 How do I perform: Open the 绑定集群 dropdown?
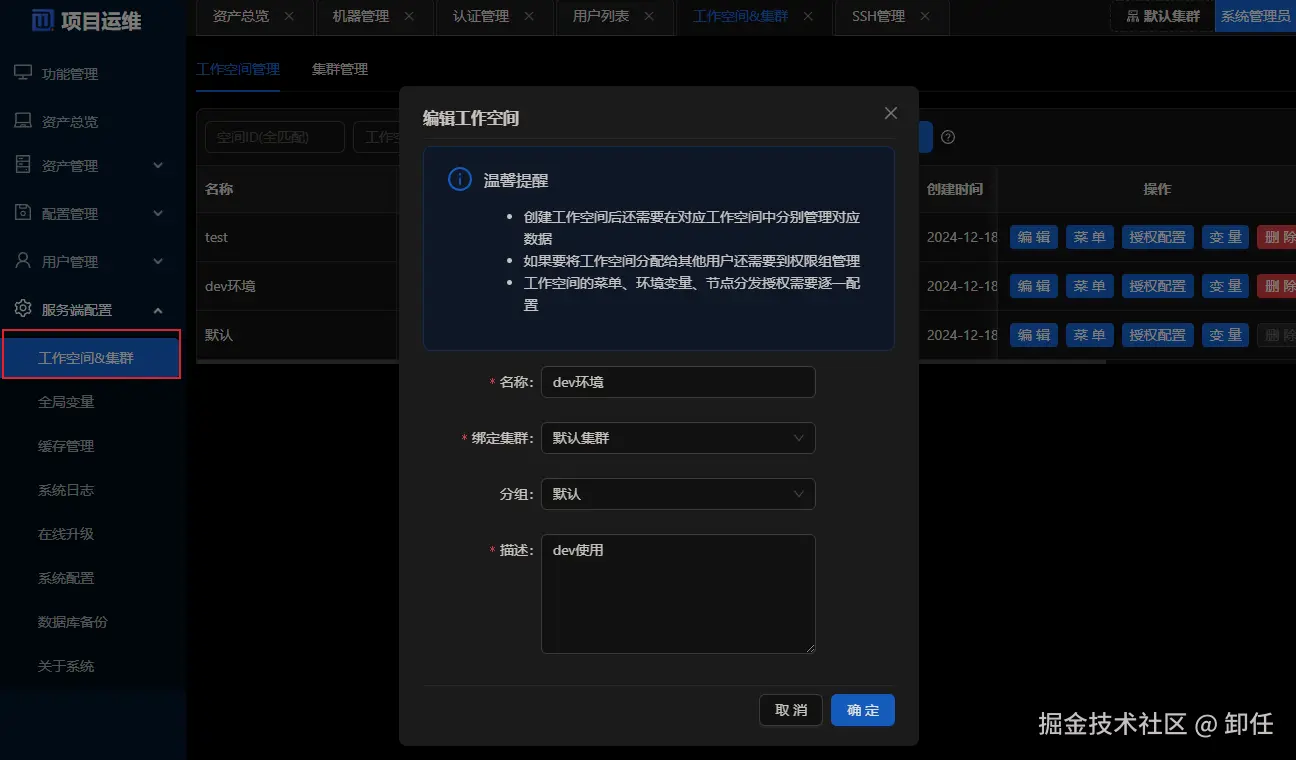click(678, 438)
